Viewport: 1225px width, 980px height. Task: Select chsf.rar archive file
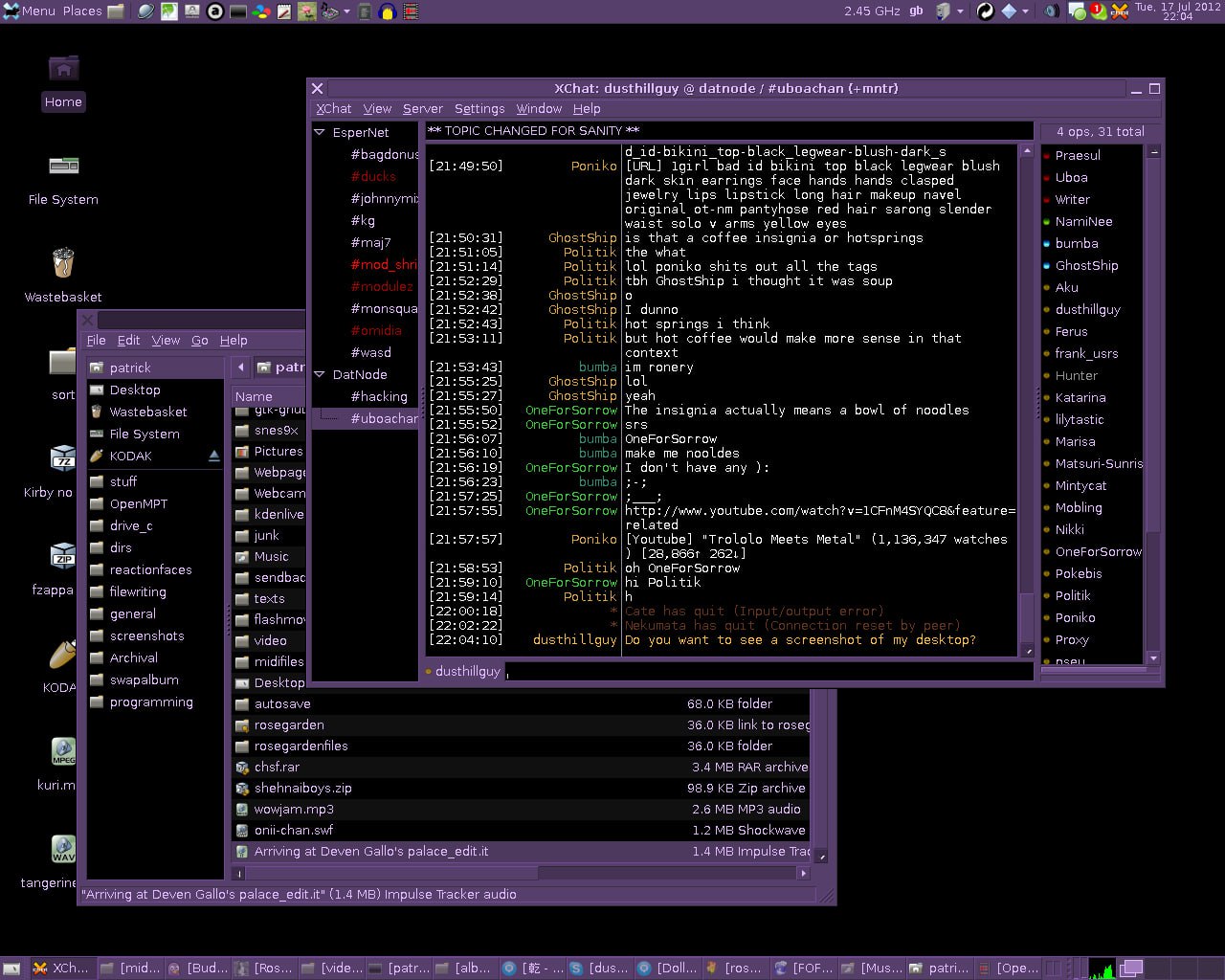click(x=277, y=767)
